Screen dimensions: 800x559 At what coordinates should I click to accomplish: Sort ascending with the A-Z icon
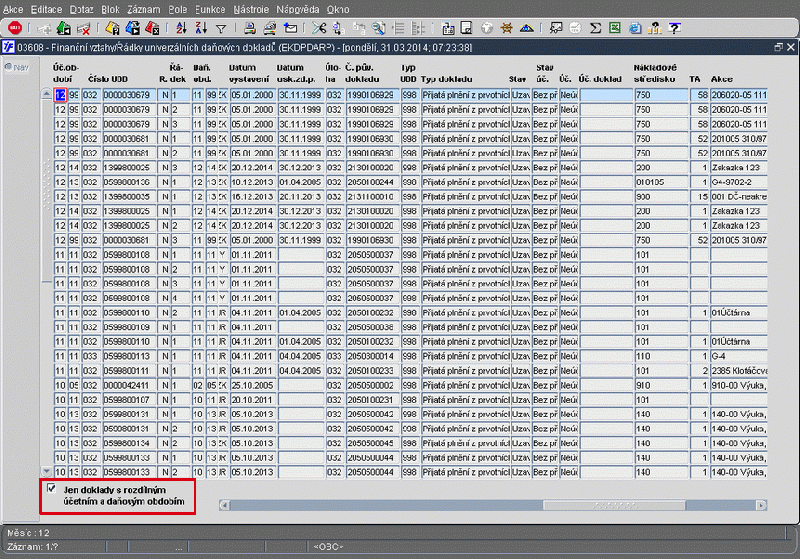181,28
